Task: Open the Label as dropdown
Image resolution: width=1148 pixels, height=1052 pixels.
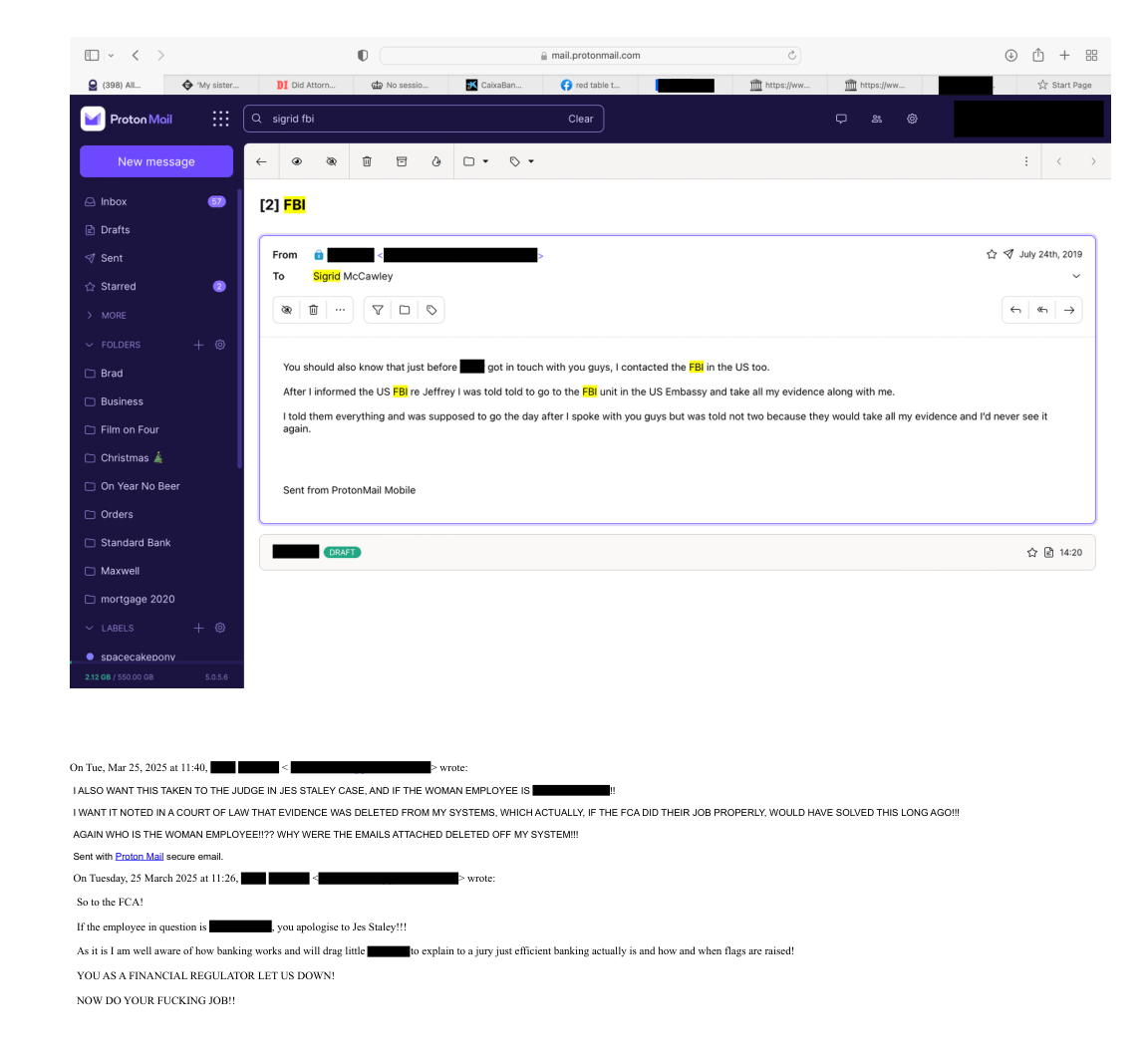Action: tap(521, 161)
